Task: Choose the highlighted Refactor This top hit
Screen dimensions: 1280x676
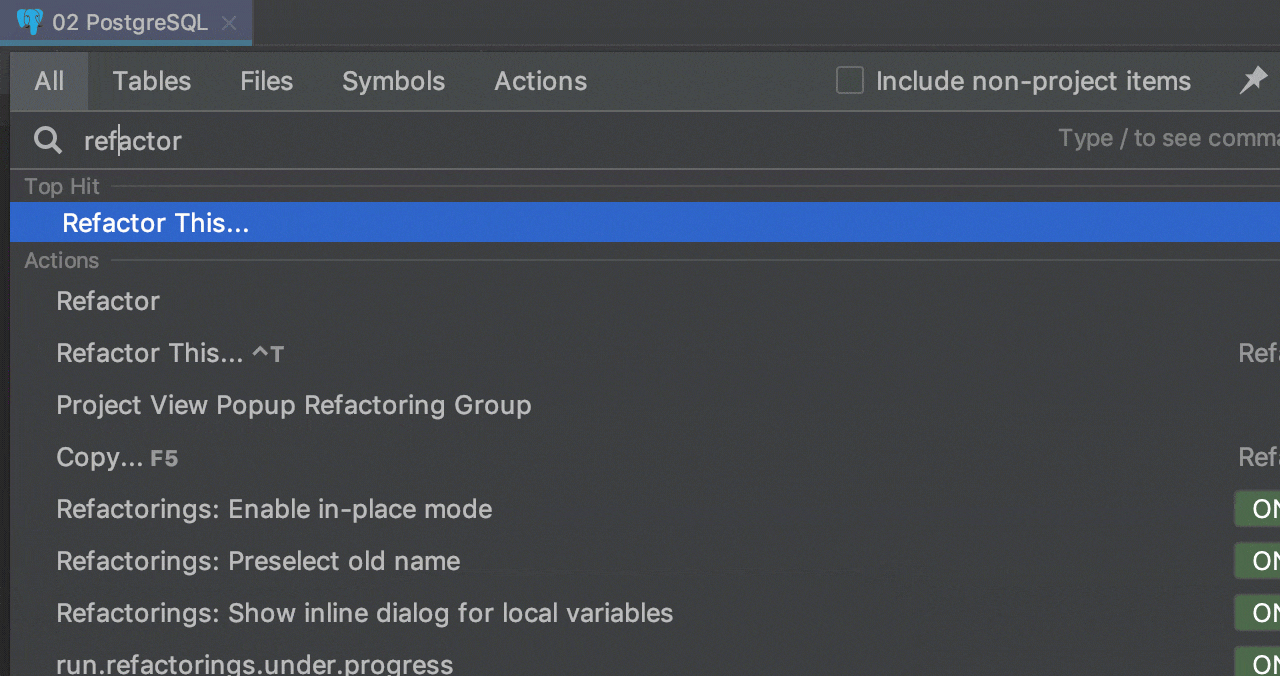Action: pyautogui.click(x=155, y=223)
